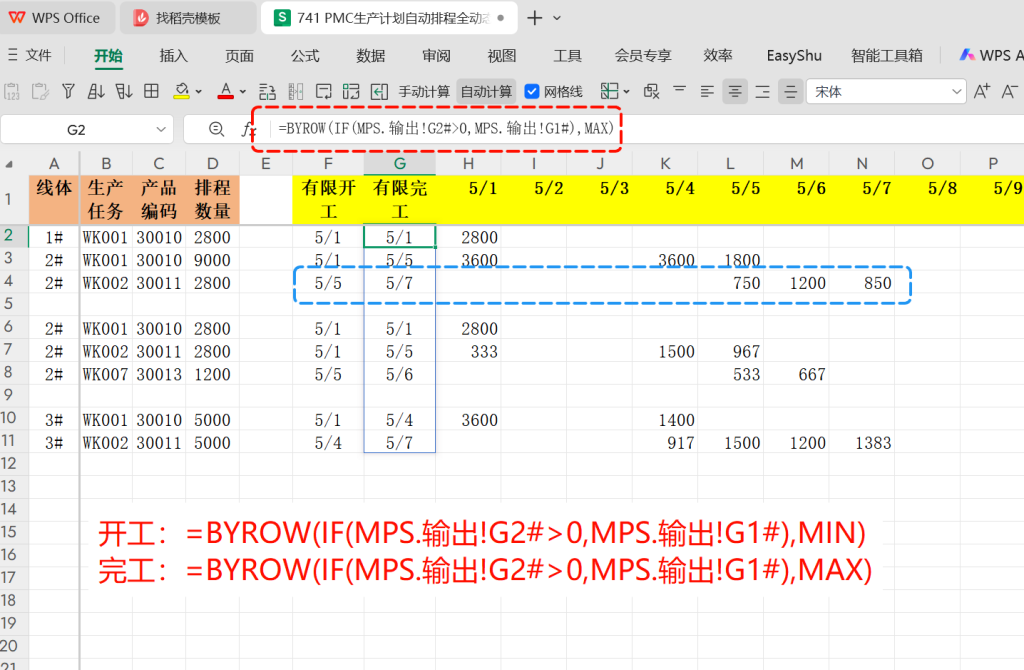
Task: Open the 插入 insert tab
Action: click(174, 56)
